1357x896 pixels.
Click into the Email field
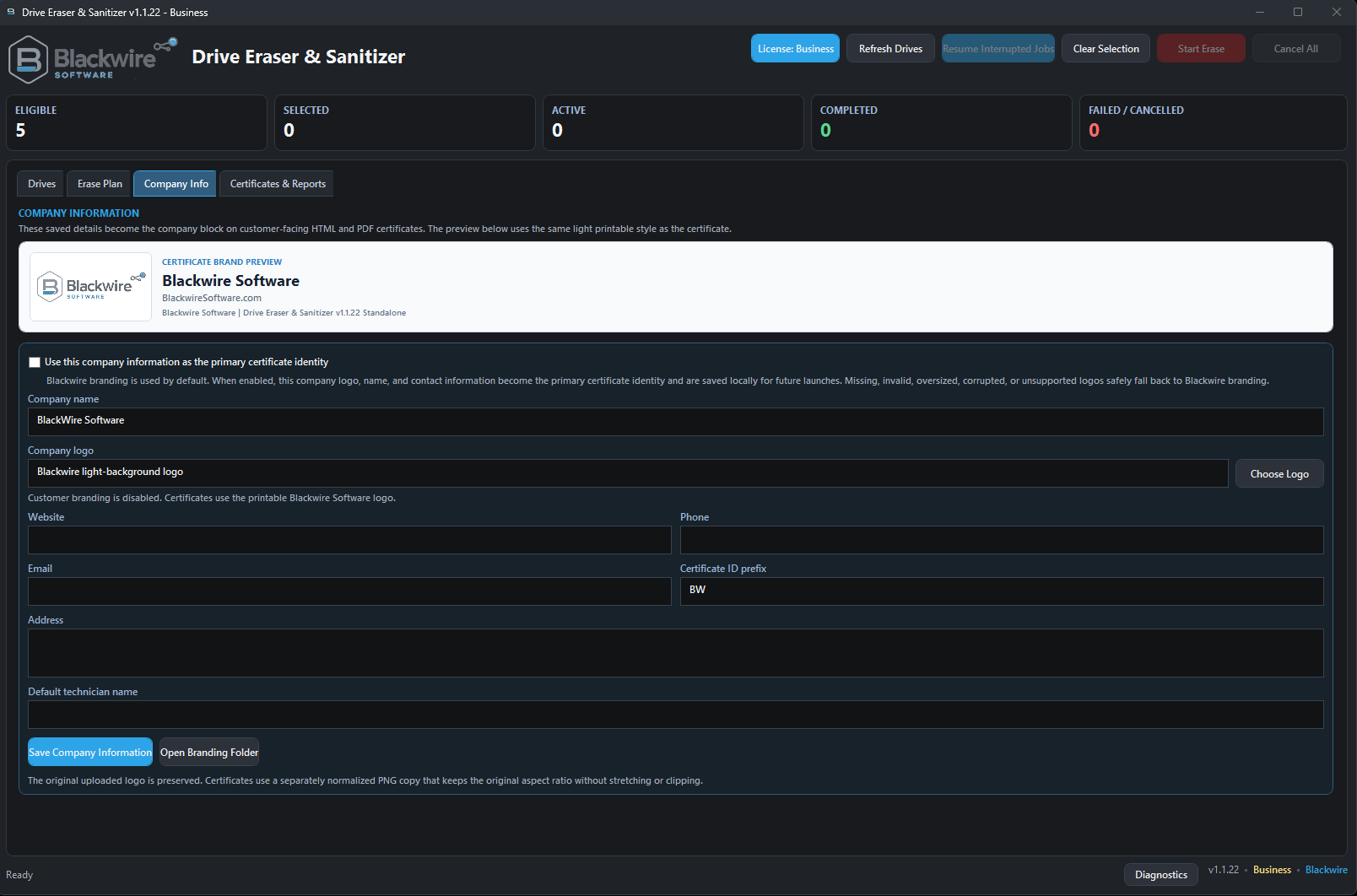click(x=349, y=591)
